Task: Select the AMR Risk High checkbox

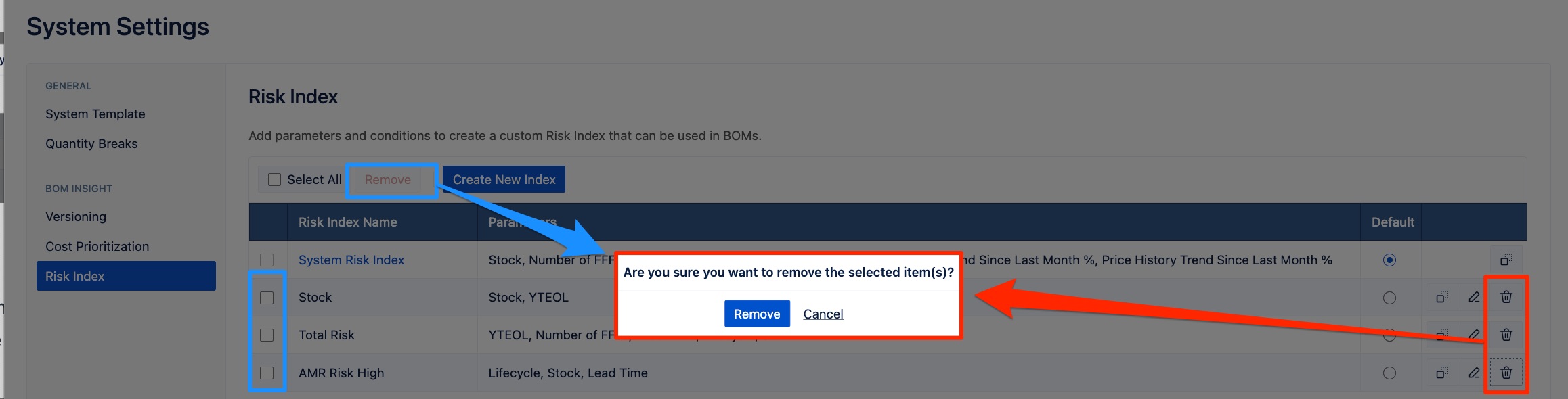Action: (x=267, y=373)
